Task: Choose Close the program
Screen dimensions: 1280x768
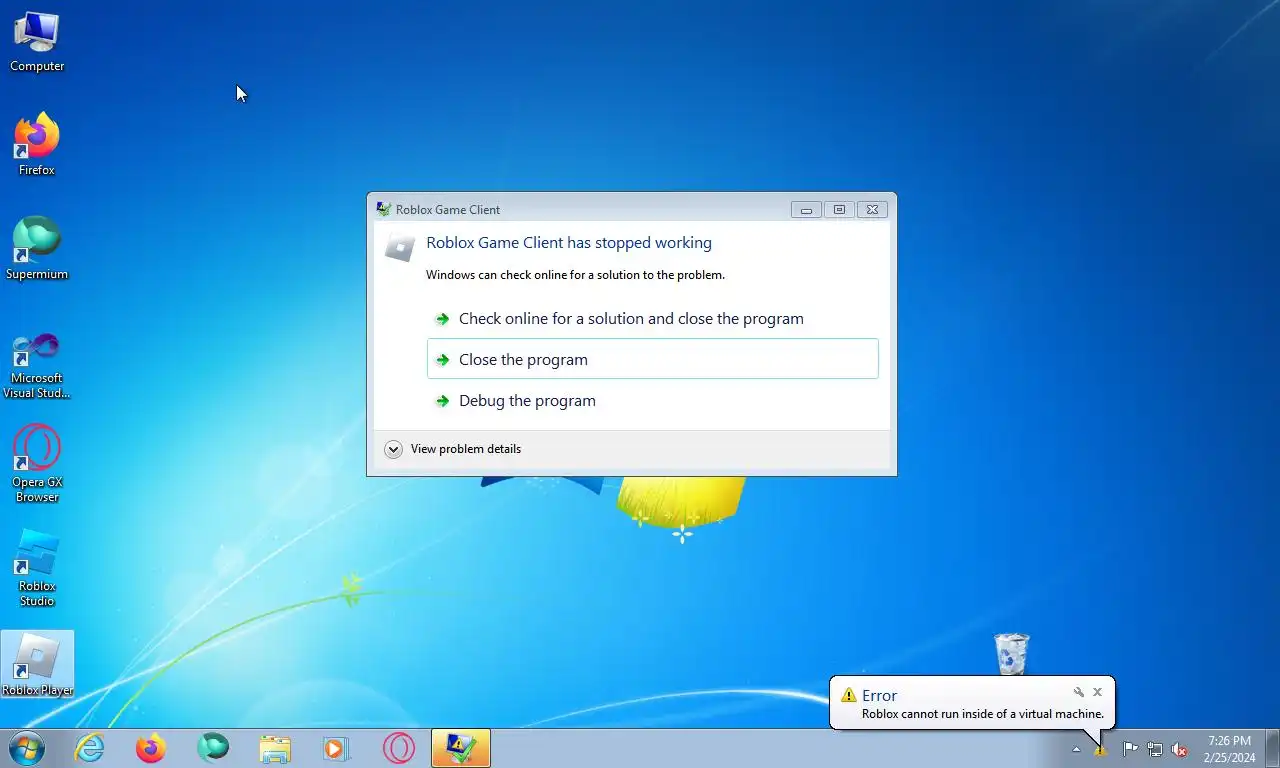Action: click(653, 359)
